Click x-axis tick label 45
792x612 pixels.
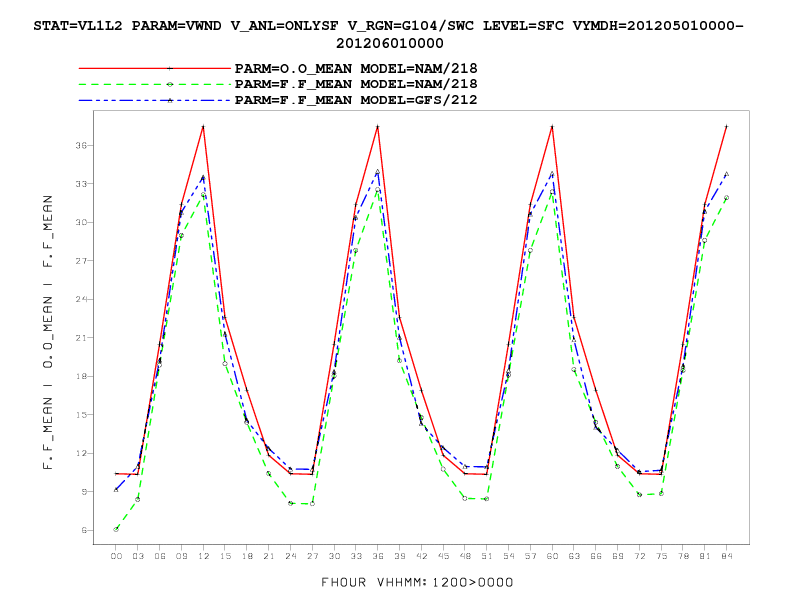[x=443, y=556]
